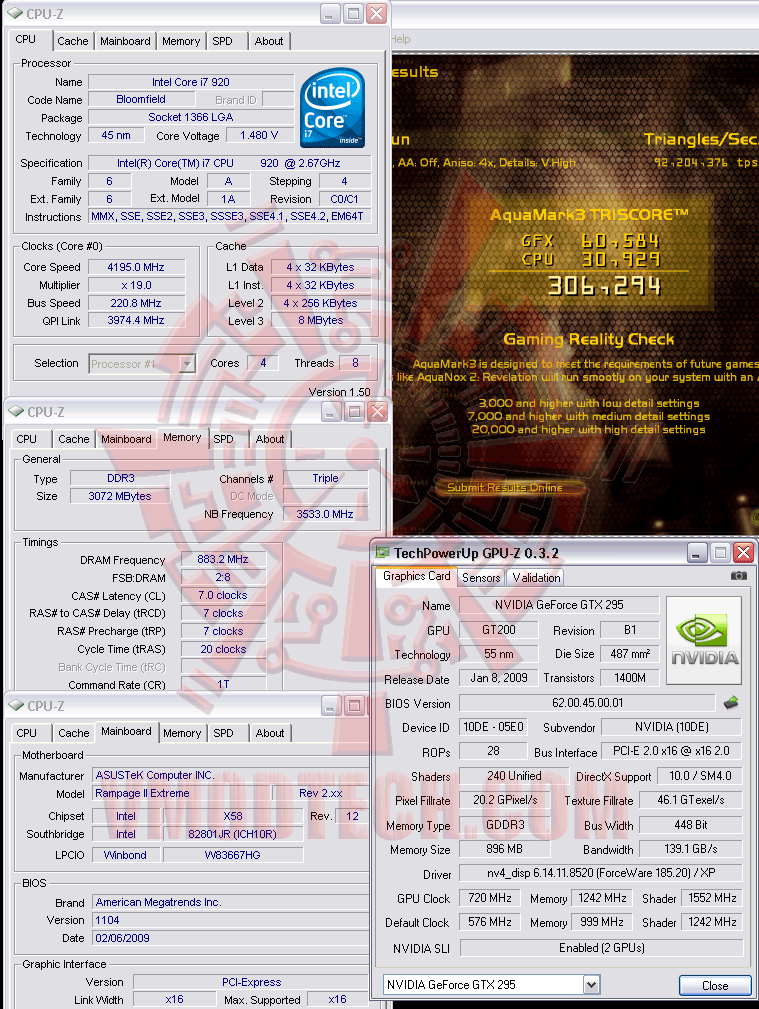
Task: Click the BIOS Version 62.00.45.00.01 field
Action: tap(587, 703)
